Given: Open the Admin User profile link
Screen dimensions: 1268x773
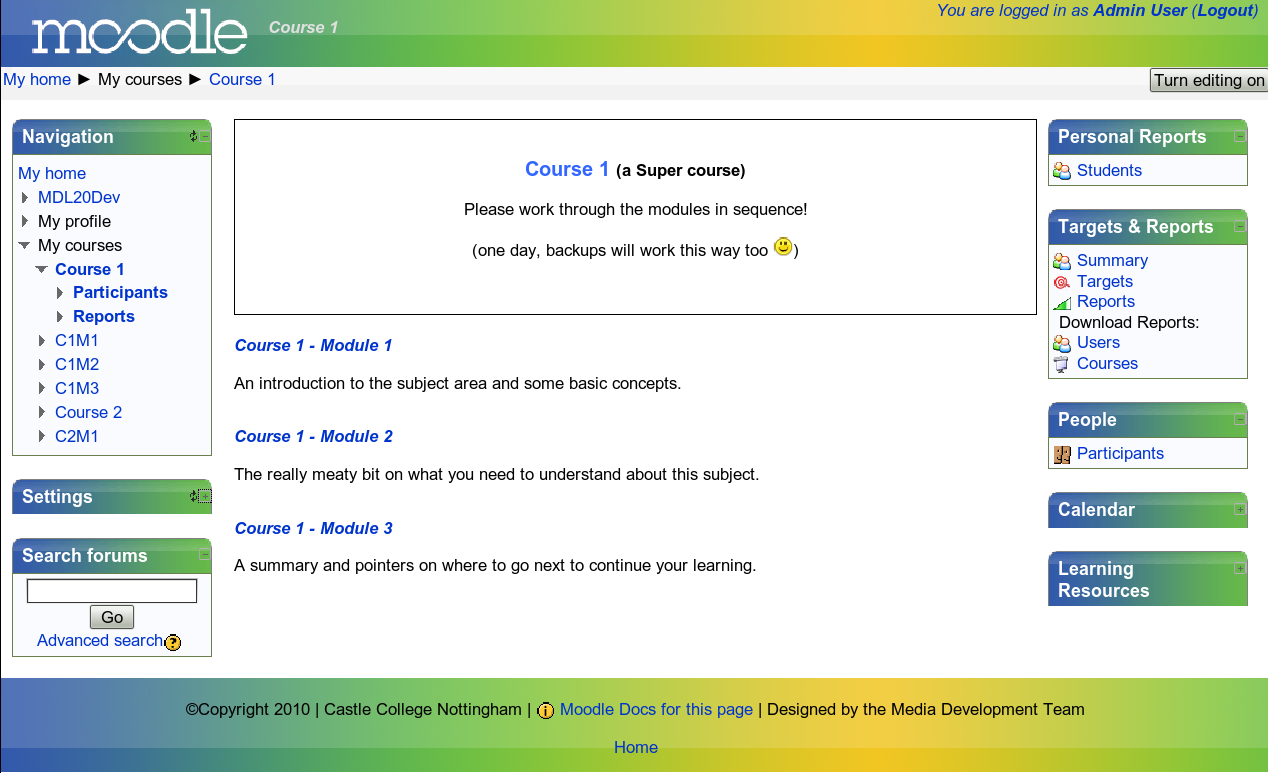Looking at the screenshot, I should tap(1140, 11).
